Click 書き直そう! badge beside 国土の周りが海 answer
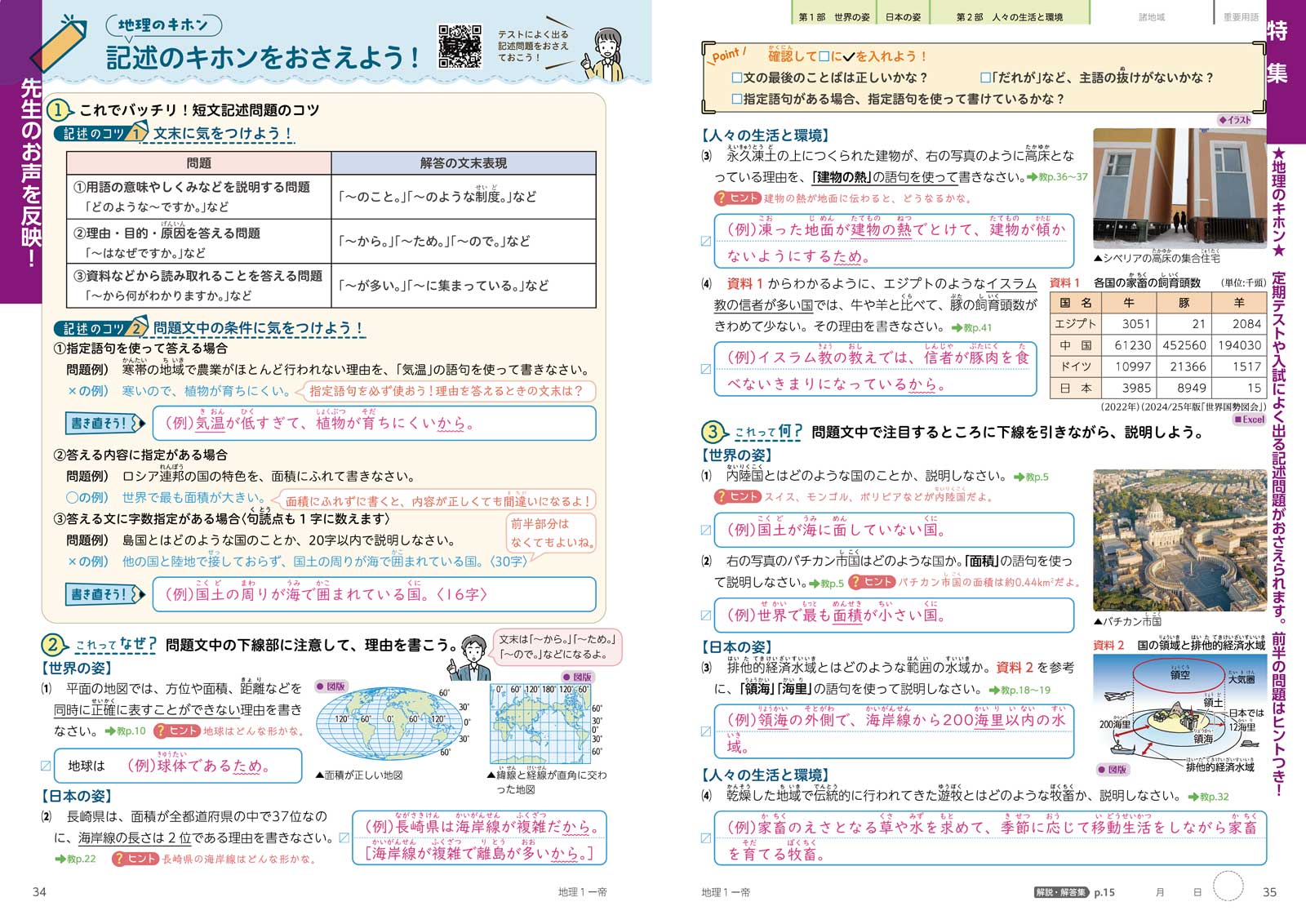Screen dimensions: 1306x924 [104, 594]
